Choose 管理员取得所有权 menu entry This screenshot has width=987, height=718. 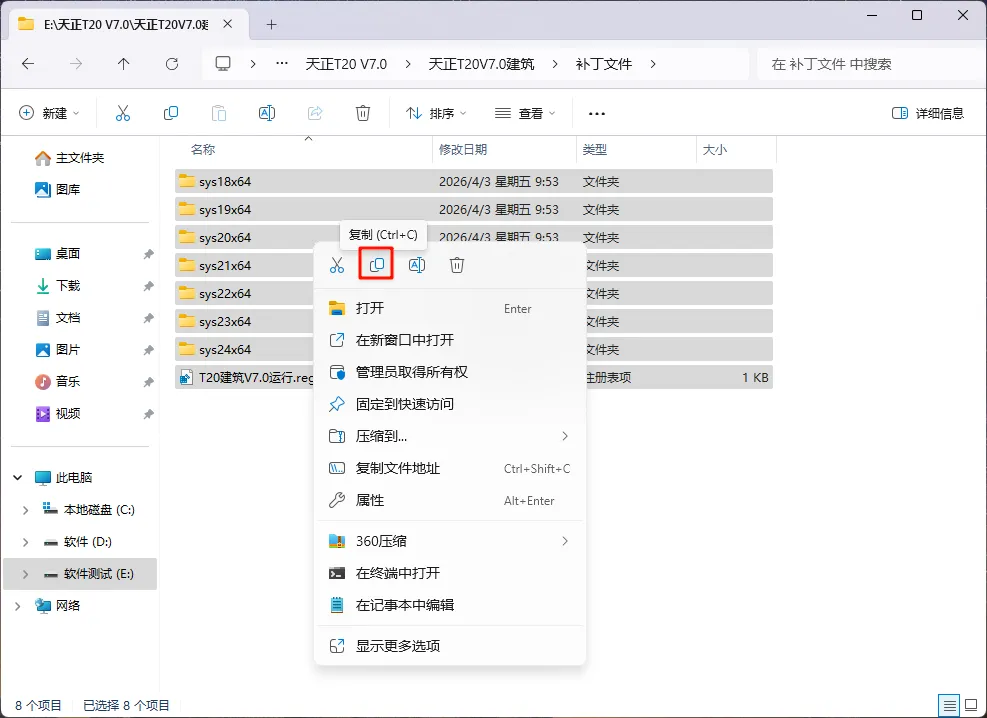click(449, 373)
